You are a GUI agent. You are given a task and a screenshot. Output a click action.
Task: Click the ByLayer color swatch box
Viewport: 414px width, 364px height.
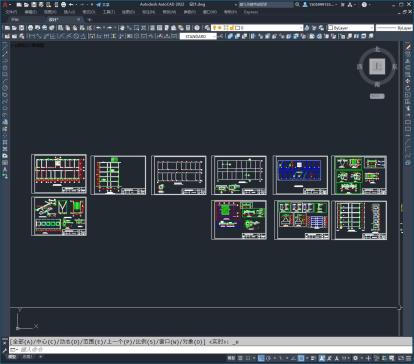pyautogui.click(x=331, y=28)
